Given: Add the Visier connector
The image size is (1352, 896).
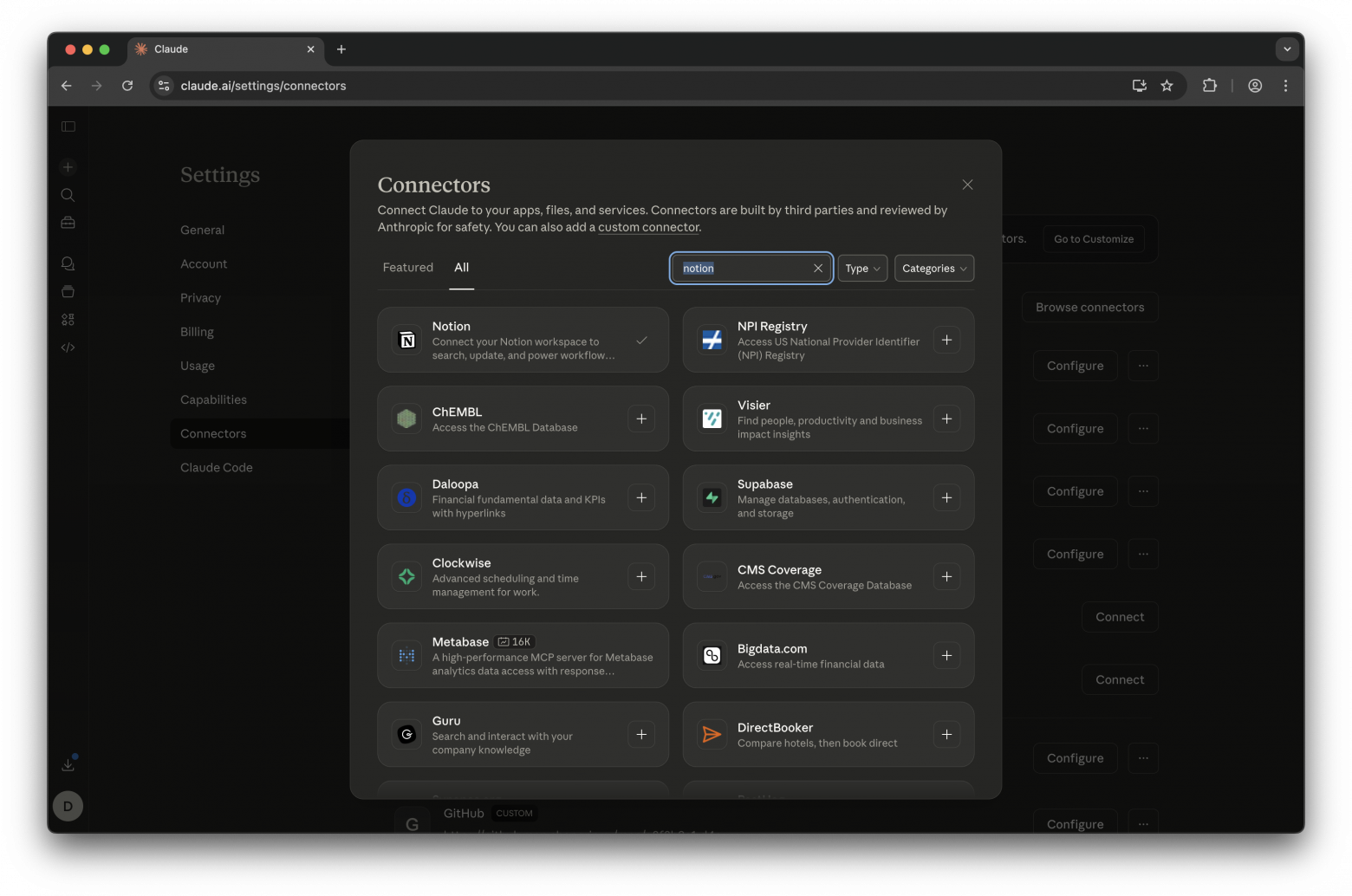Looking at the screenshot, I should click(946, 419).
